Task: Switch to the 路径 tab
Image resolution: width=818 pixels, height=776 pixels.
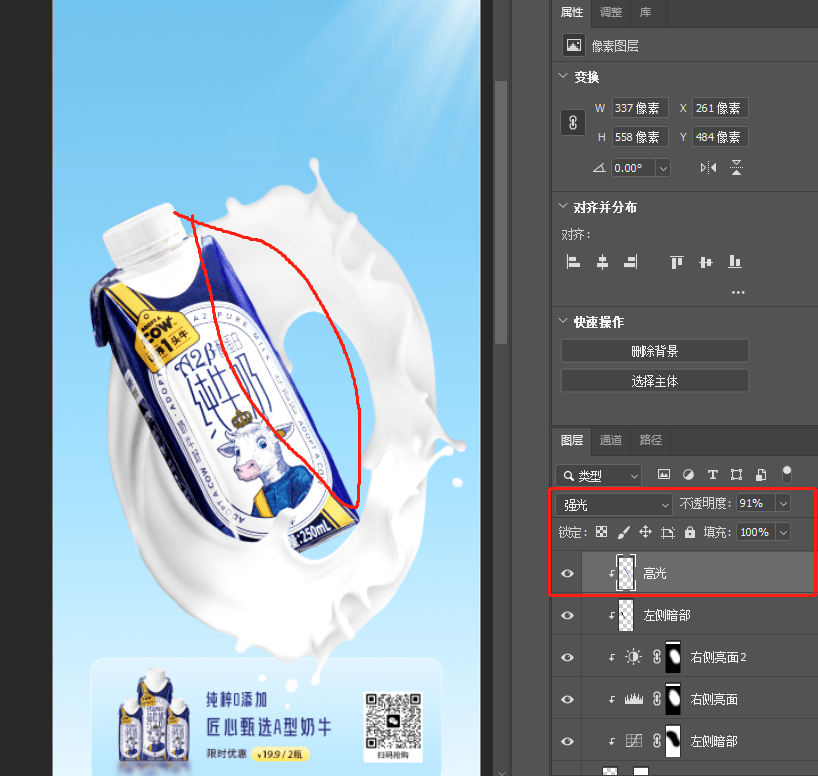Action: (651, 440)
